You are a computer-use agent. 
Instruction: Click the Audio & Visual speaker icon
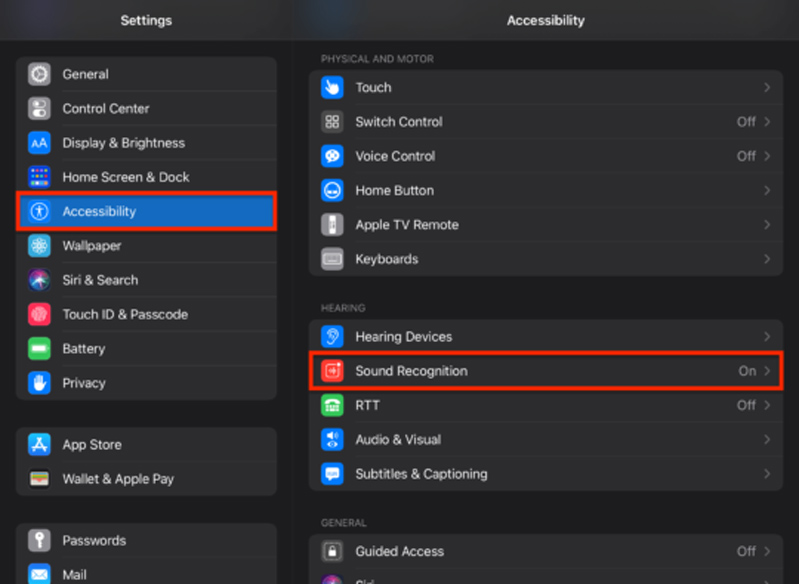click(332, 439)
